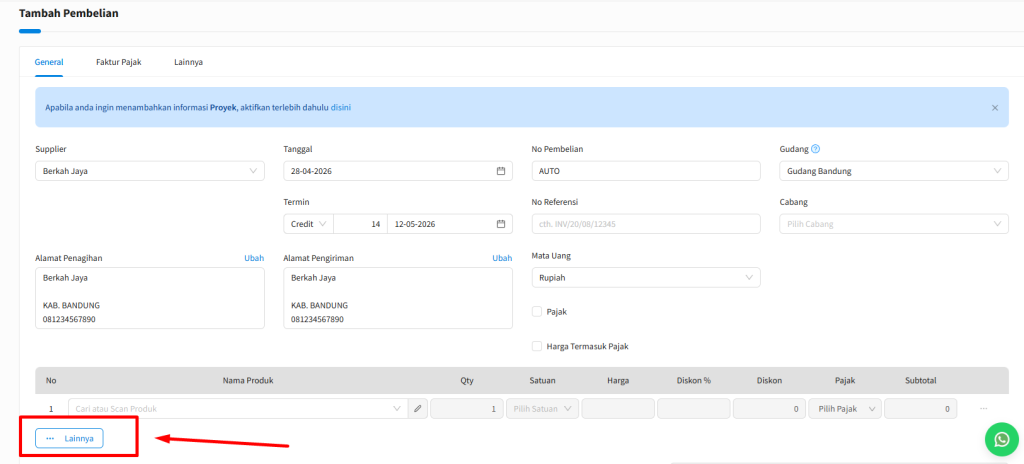1024x464 pixels.
Task: Open the Credit termin type dropdown
Action: pyautogui.click(x=308, y=224)
